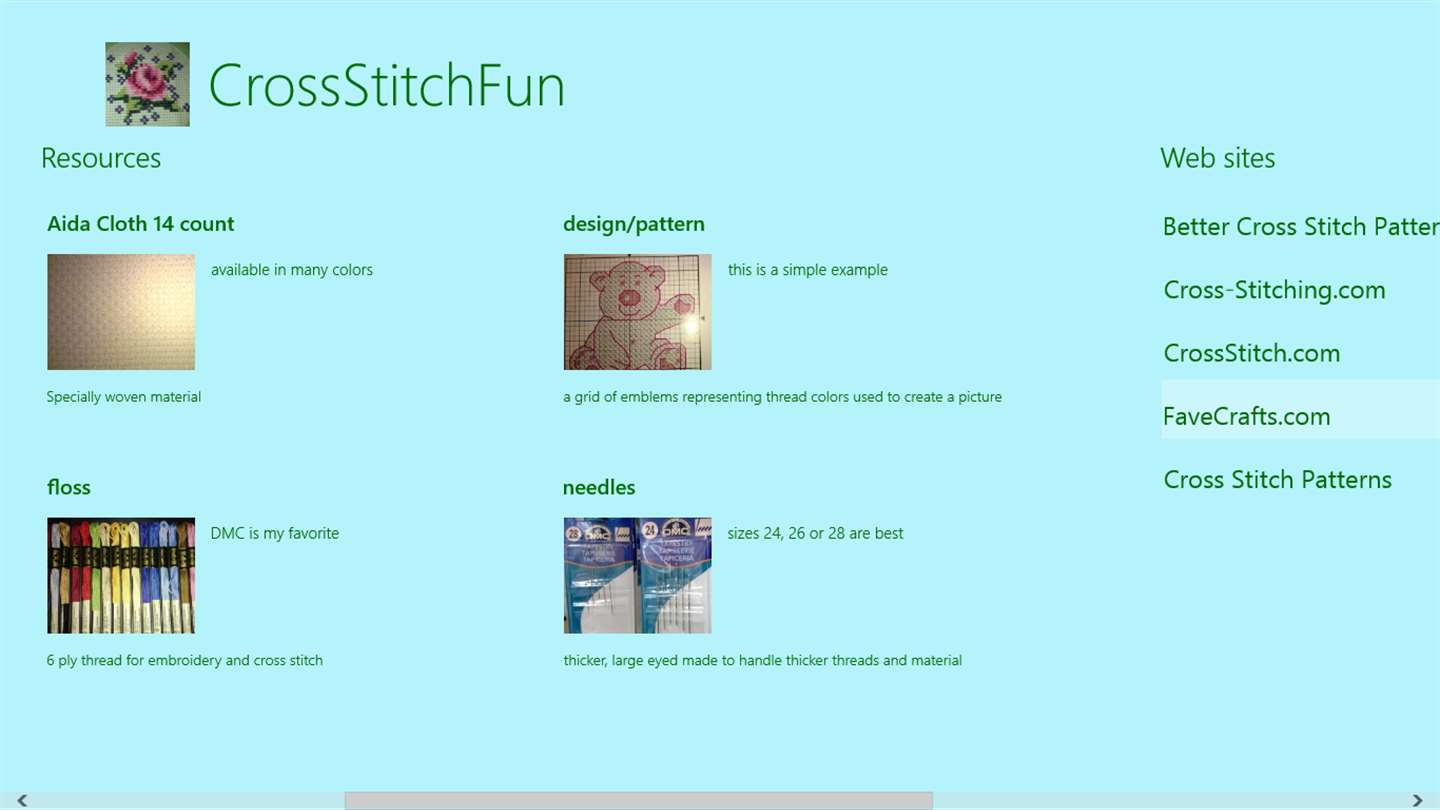Open the teddy bear pattern thumbnail
Image resolution: width=1440 pixels, height=810 pixels.
[x=638, y=312]
